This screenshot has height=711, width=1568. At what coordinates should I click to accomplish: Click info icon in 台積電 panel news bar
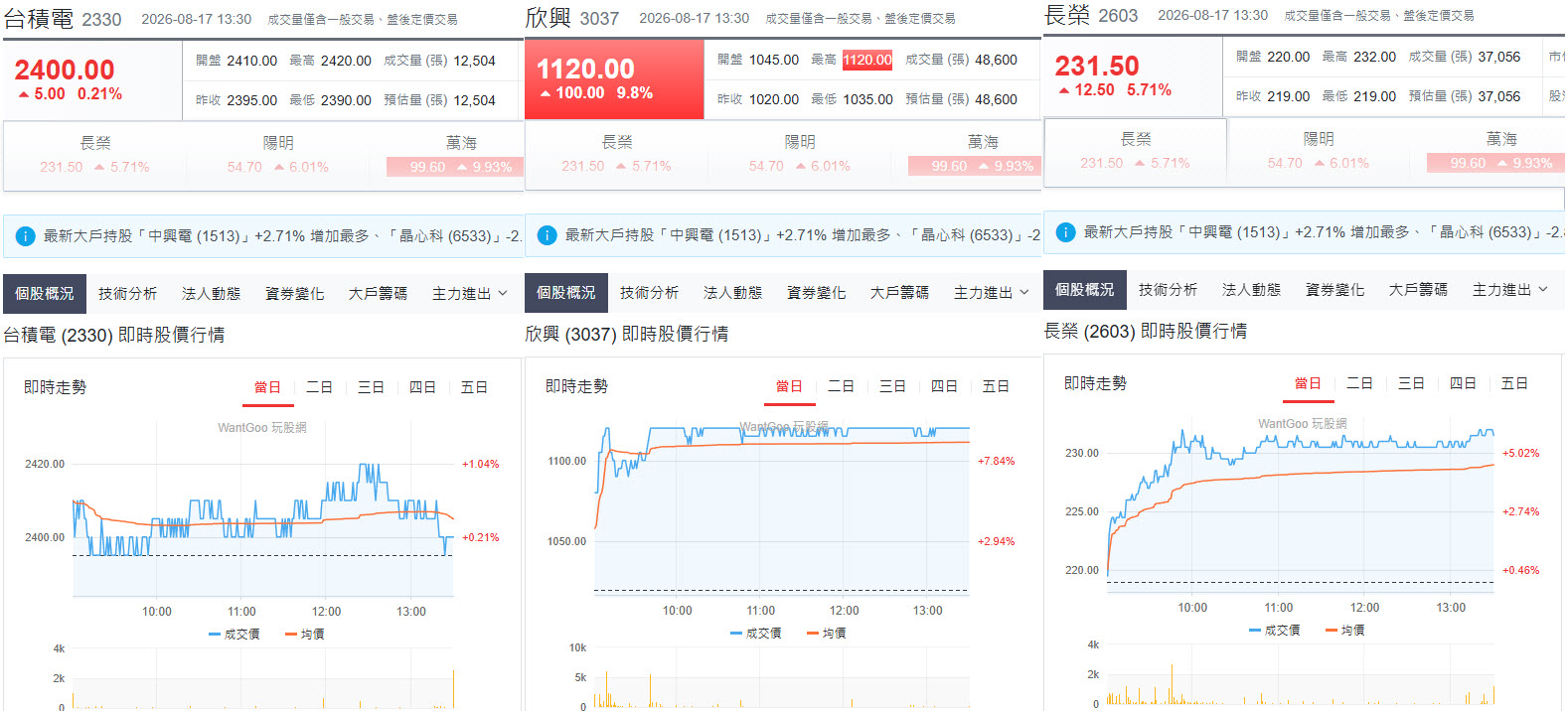pos(26,235)
